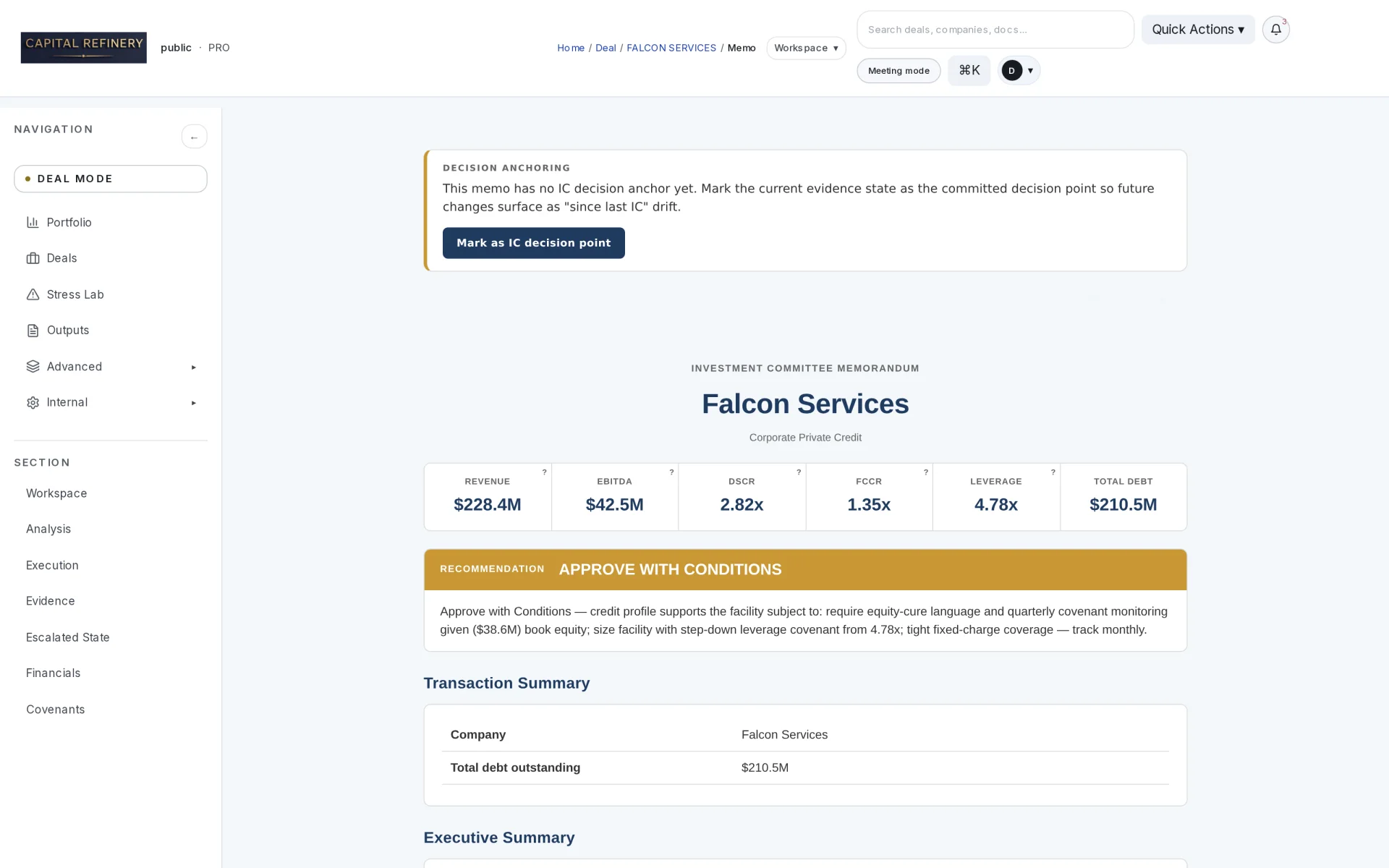Image resolution: width=1389 pixels, height=868 pixels.
Task: Go to the Workspace section
Action: point(56,493)
